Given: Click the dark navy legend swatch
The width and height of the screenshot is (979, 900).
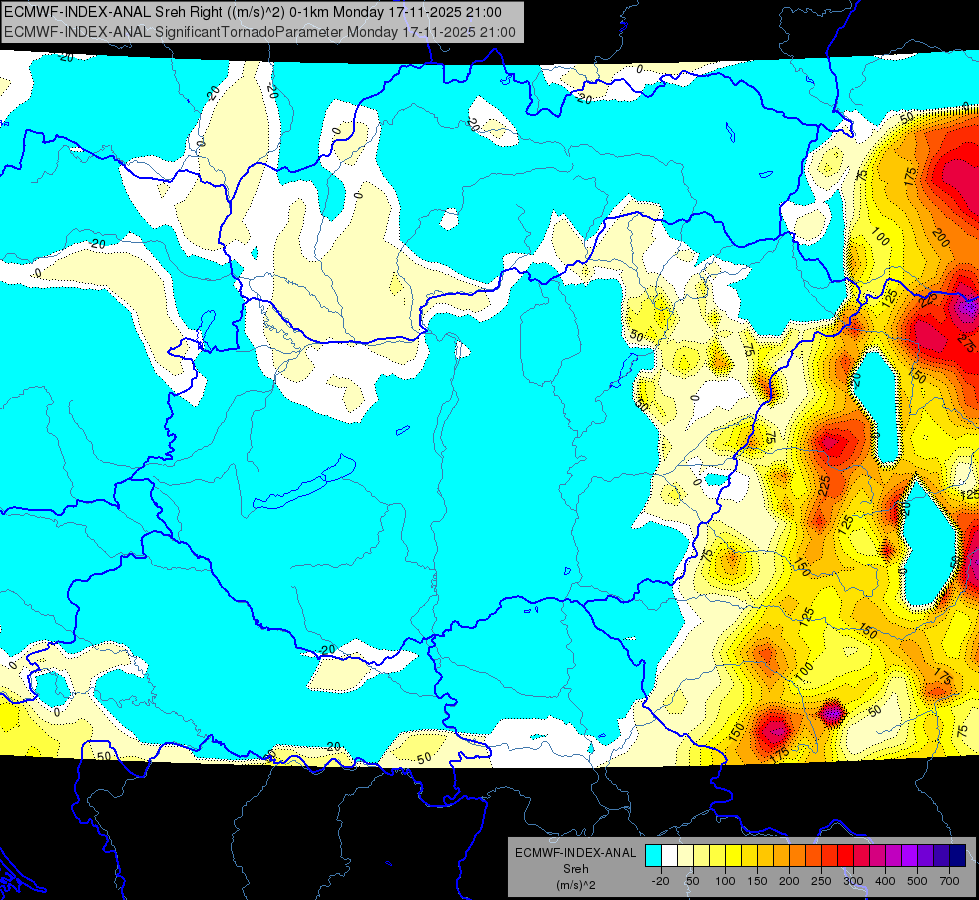Looking at the screenshot, I should coord(958,855).
